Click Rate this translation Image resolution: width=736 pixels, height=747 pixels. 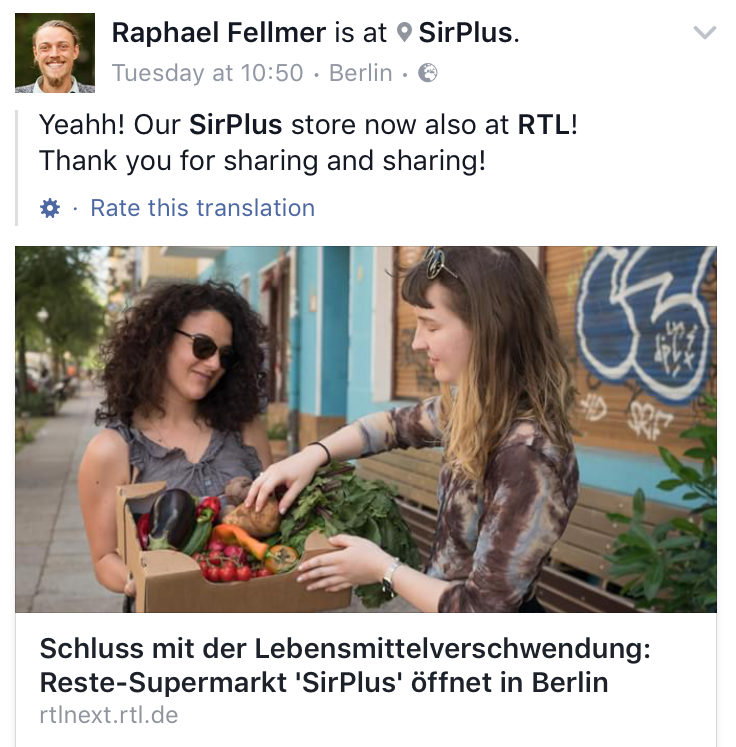pyautogui.click(x=202, y=208)
